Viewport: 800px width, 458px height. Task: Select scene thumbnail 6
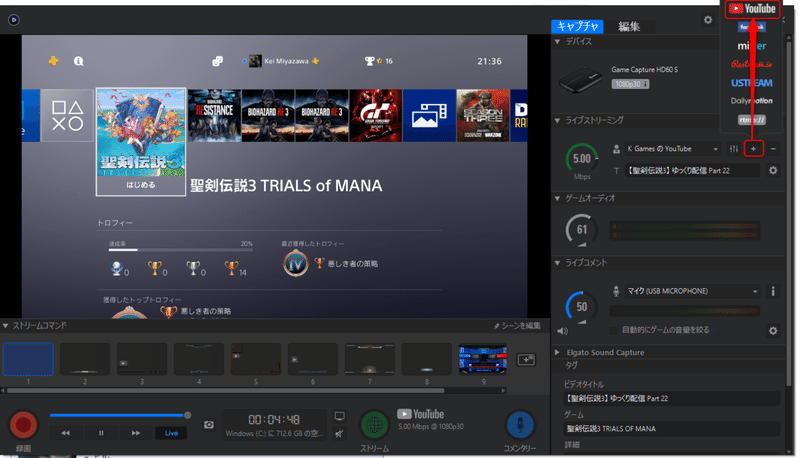pyautogui.click(x=313, y=360)
